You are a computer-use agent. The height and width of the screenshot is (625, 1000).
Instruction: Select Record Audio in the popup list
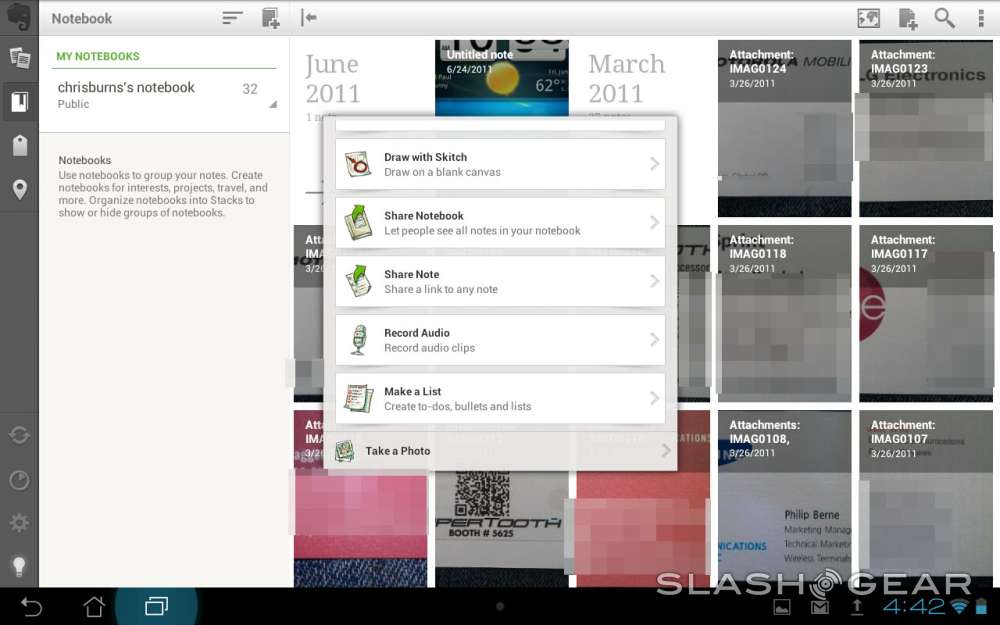click(x=500, y=340)
